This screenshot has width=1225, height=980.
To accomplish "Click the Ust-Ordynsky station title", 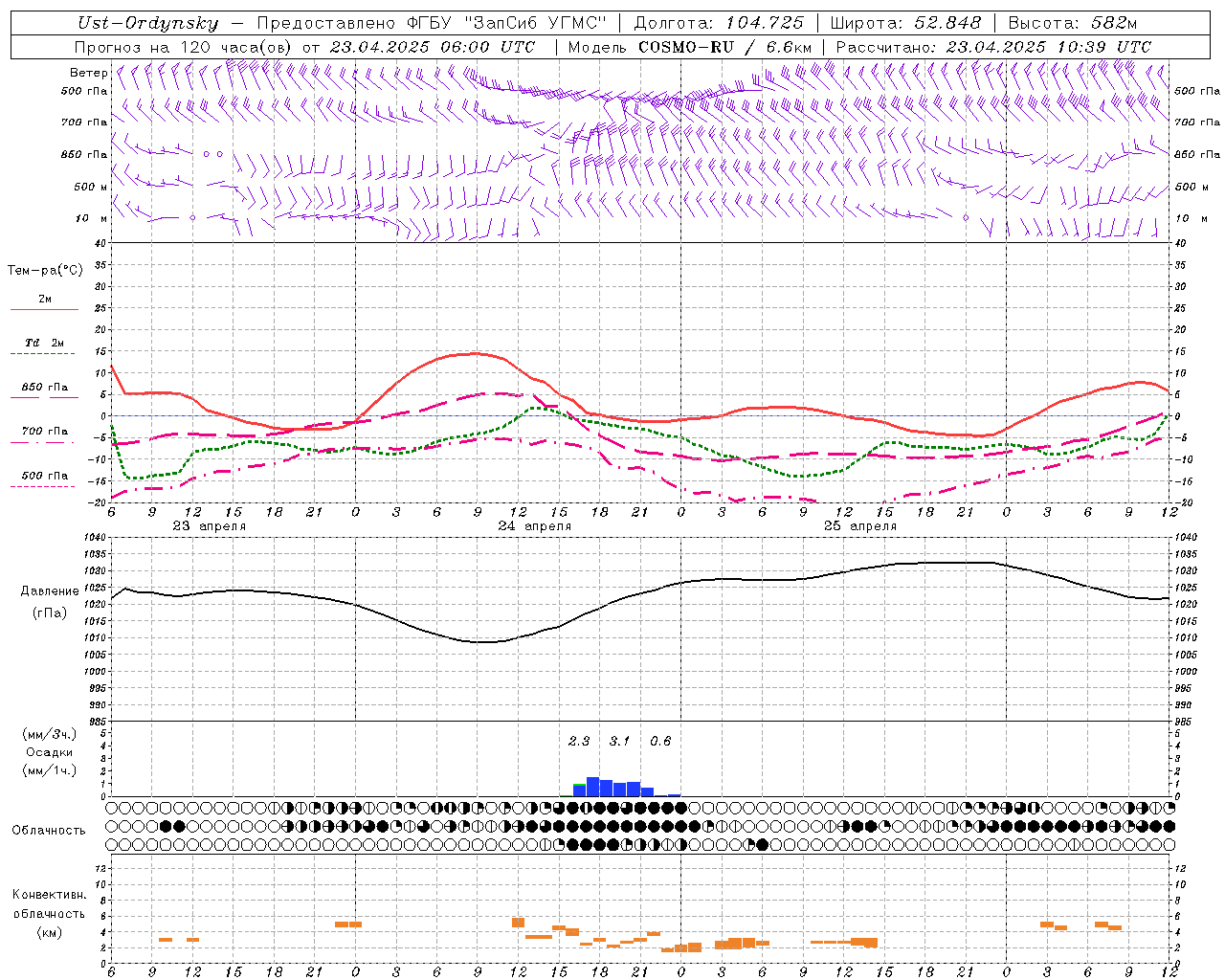I will tap(146, 23).
